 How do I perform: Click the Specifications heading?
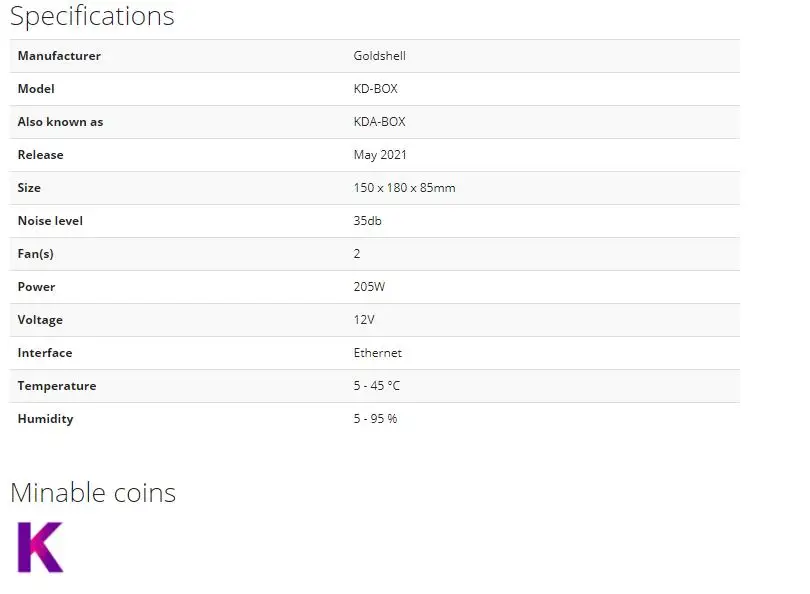(92, 16)
